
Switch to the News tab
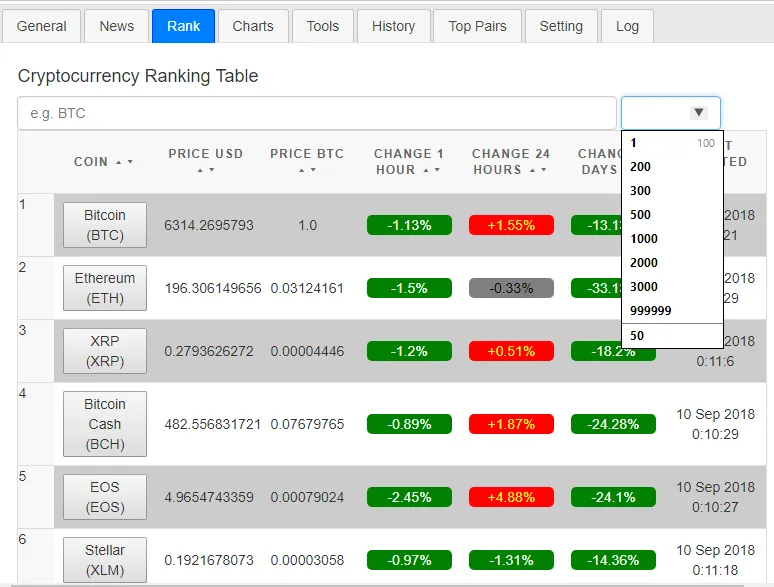[x=116, y=26]
